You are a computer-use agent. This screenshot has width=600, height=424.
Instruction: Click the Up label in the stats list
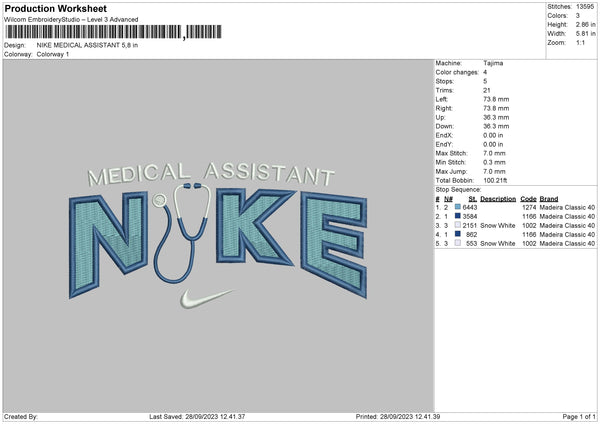click(440, 117)
